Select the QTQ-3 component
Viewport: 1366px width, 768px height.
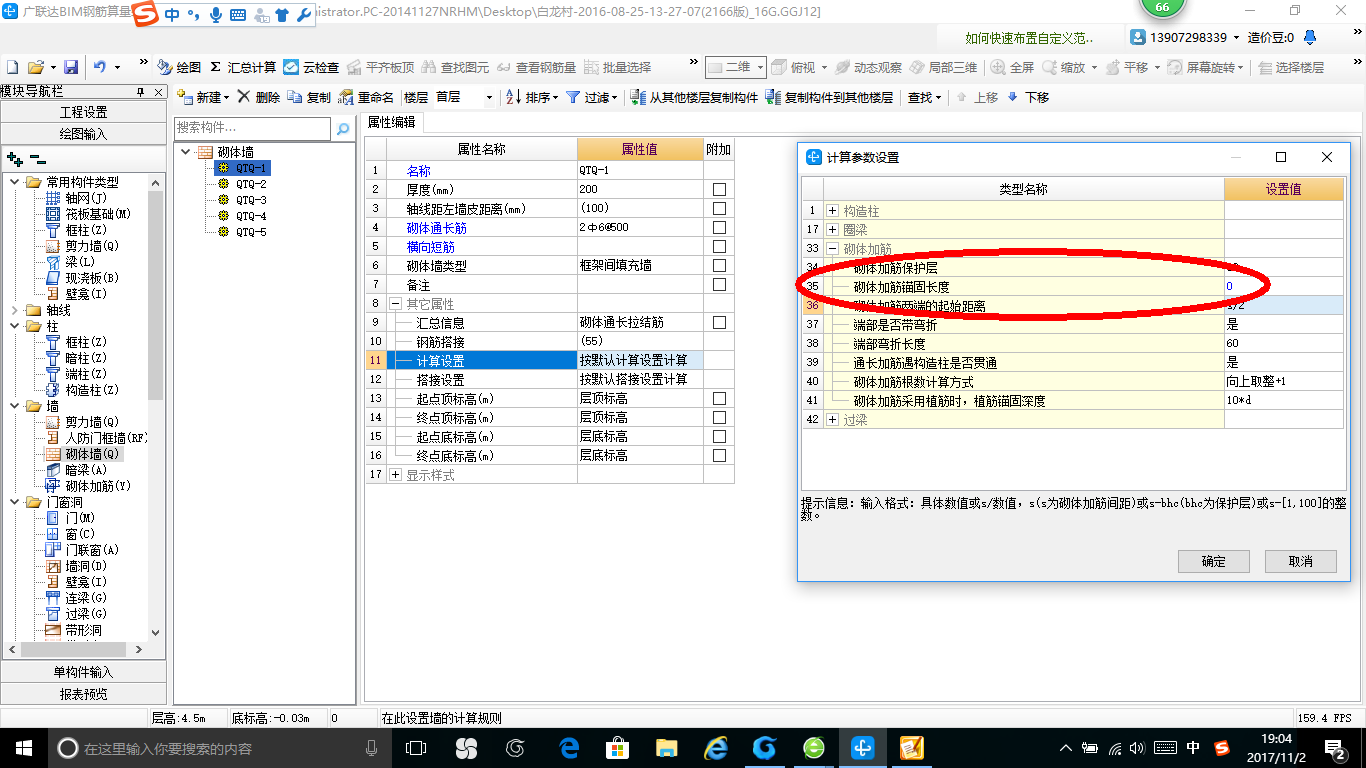point(251,200)
